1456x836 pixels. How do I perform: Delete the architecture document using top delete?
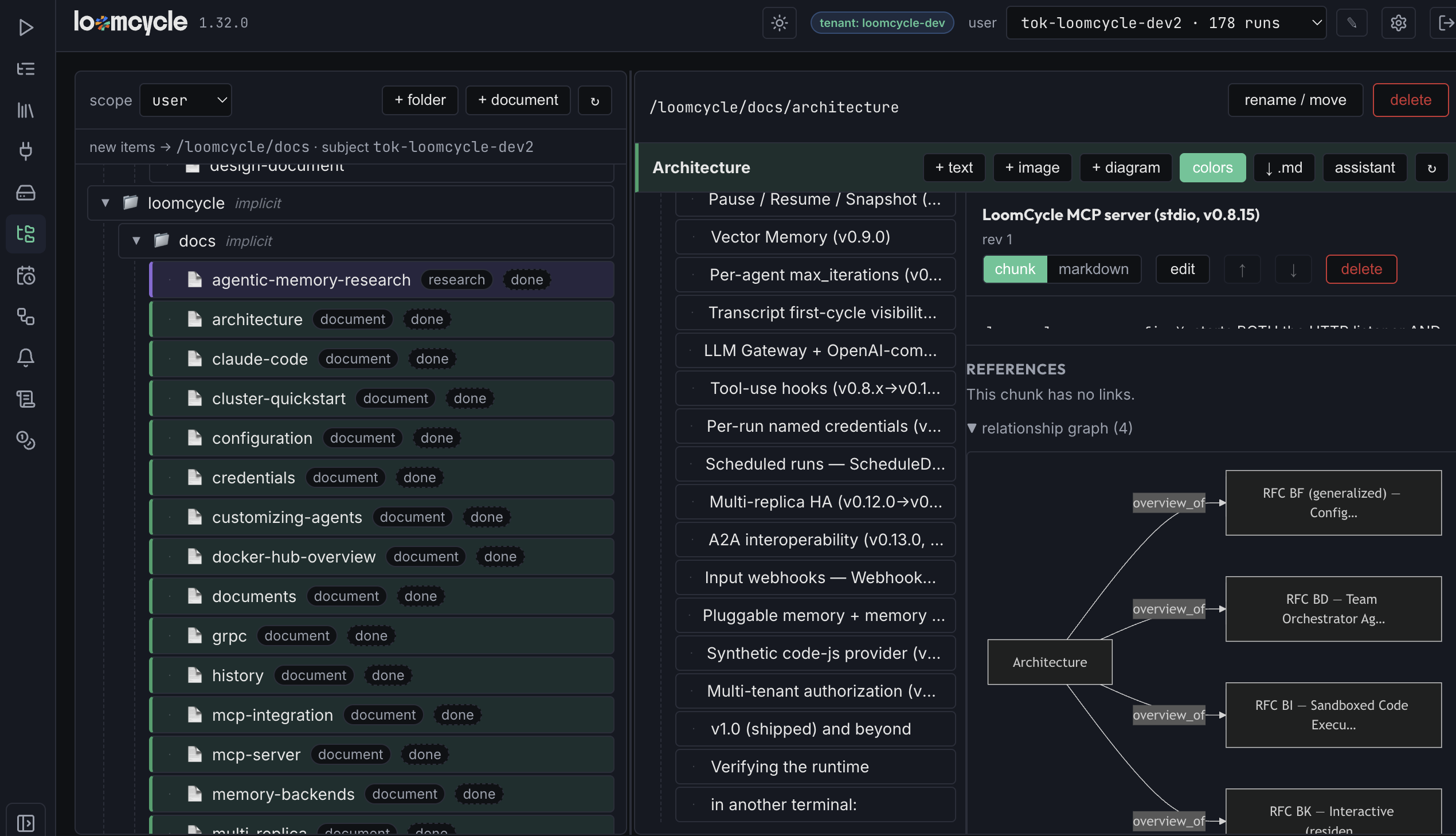pos(1410,100)
